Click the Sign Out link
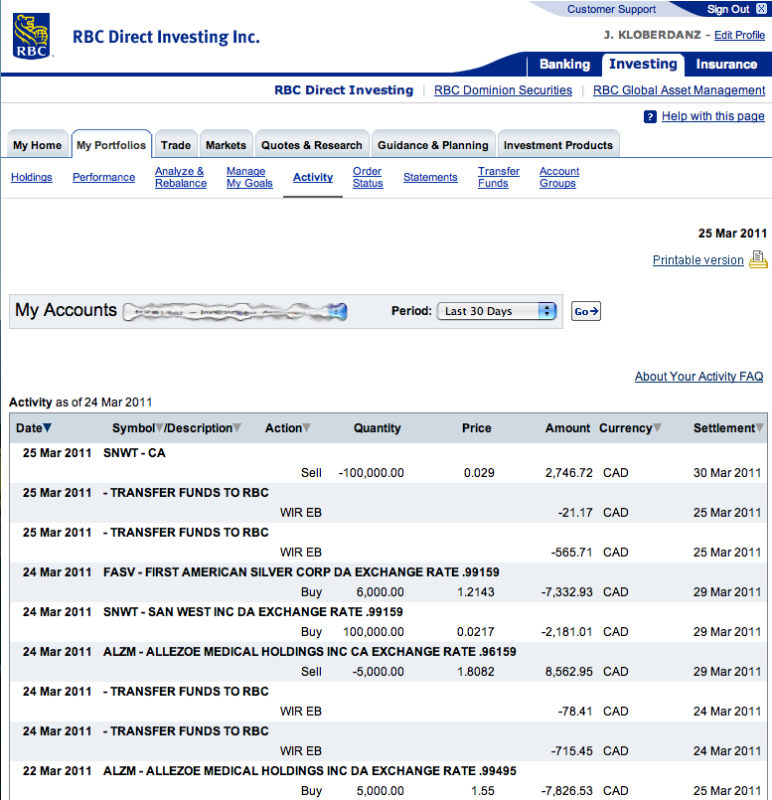 click(728, 9)
